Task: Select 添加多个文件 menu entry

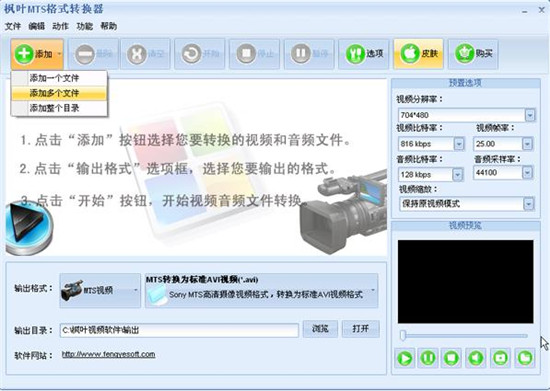Action: pos(59,93)
